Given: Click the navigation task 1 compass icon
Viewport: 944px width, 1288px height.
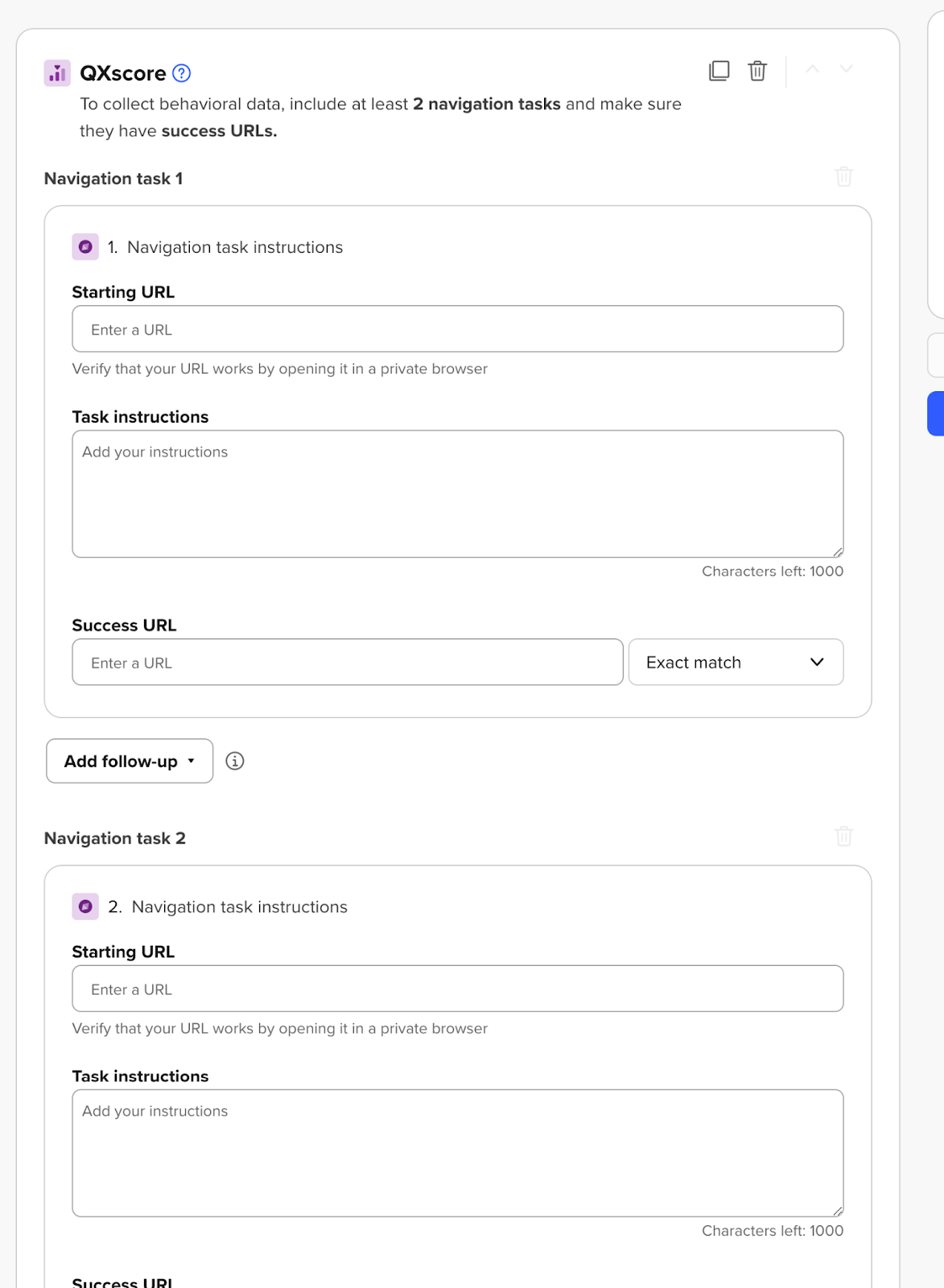Looking at the screenshot, I should pyautogui.click(x=85, y=247).
